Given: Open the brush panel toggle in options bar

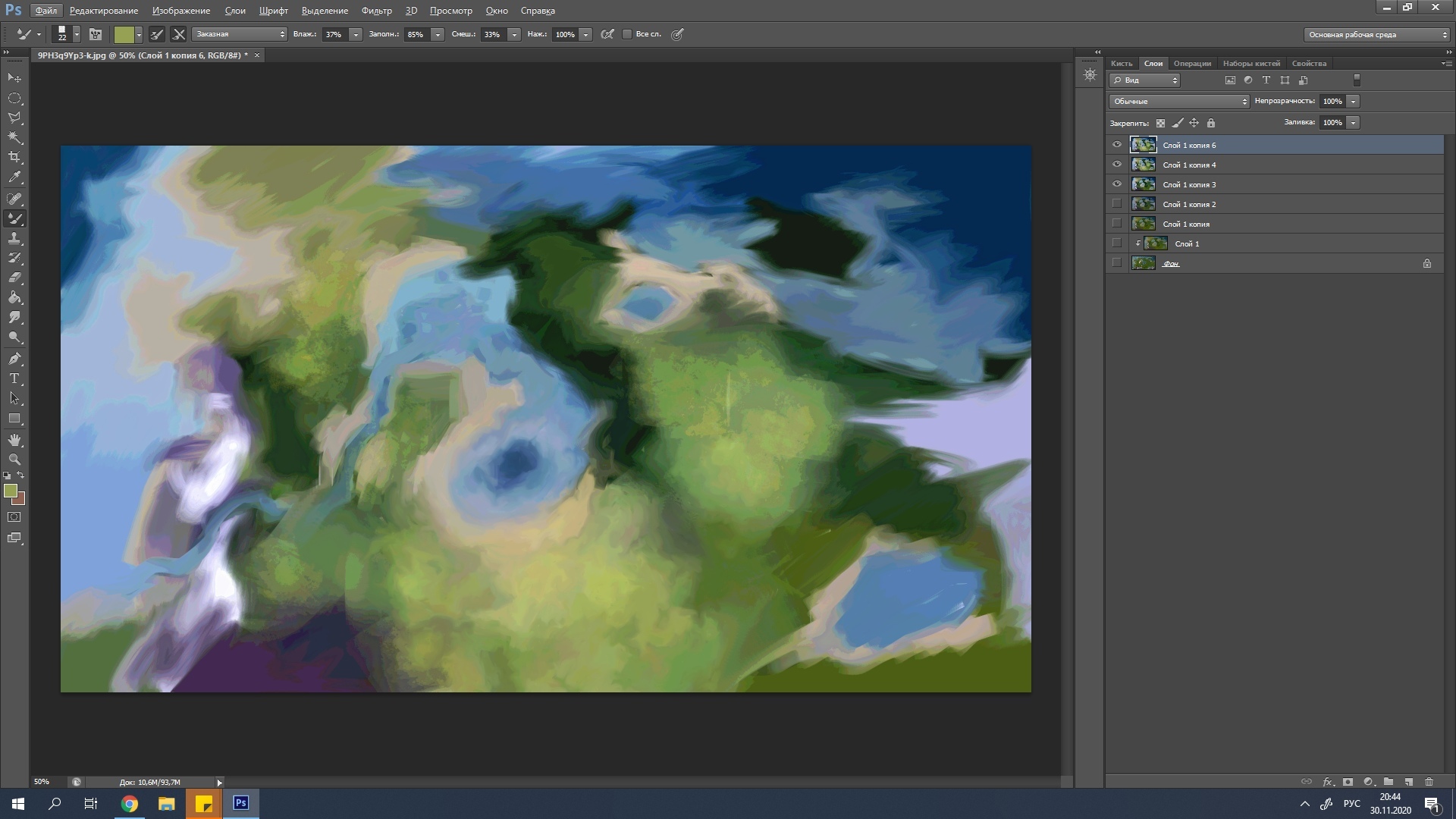Looking at the screenshot, I should point(96,34).
